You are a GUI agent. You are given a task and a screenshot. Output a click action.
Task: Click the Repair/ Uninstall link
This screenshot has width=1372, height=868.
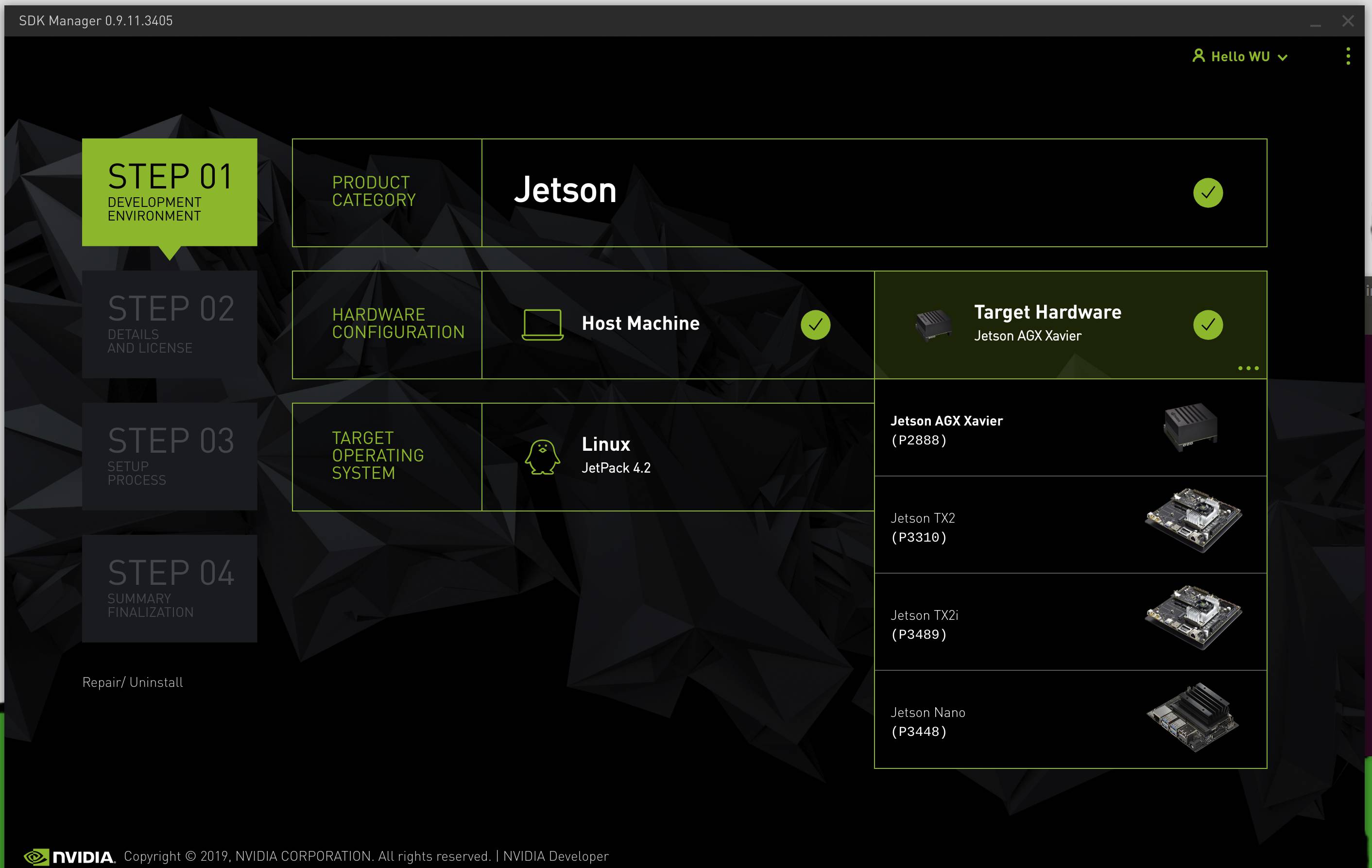click(x=133, y=682)
